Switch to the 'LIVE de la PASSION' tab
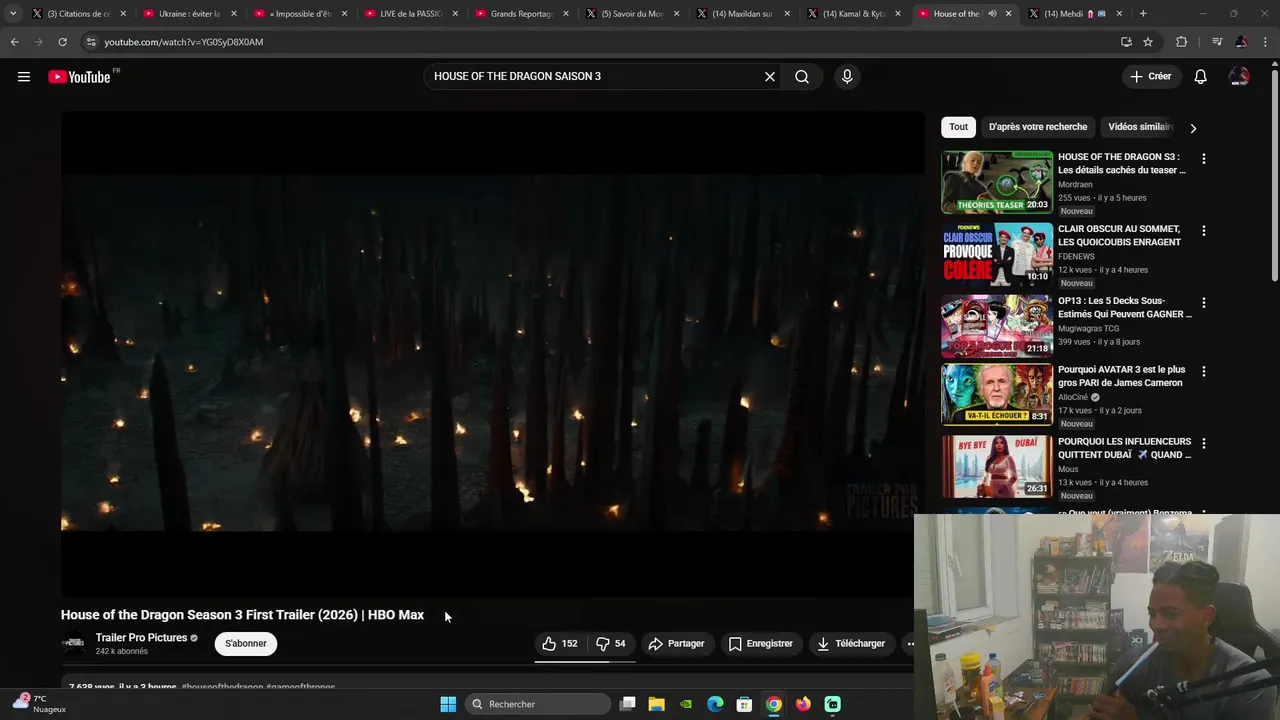 click(x=411, y=14)
